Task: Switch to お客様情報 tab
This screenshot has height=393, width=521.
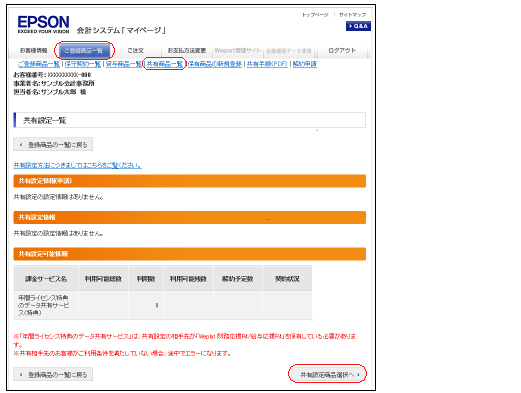Action: tap(34, 51)
